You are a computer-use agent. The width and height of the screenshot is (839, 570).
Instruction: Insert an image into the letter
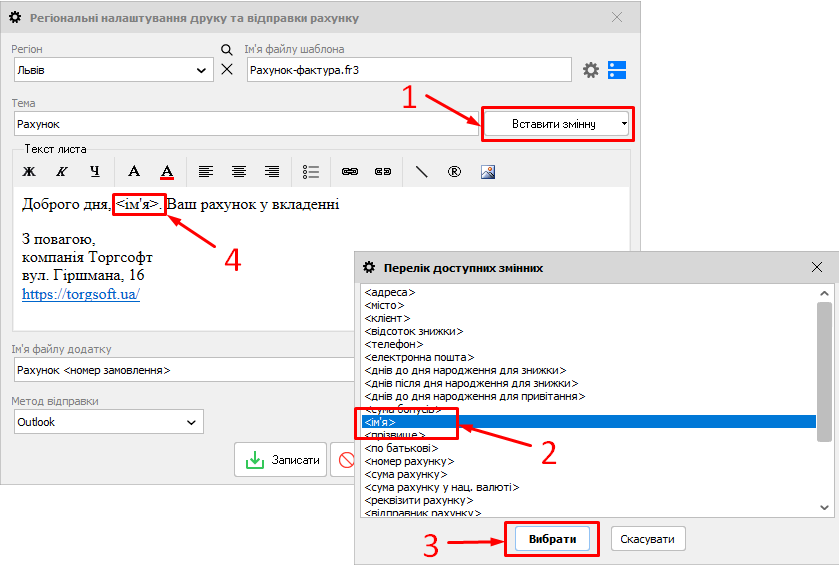point(488,171)
